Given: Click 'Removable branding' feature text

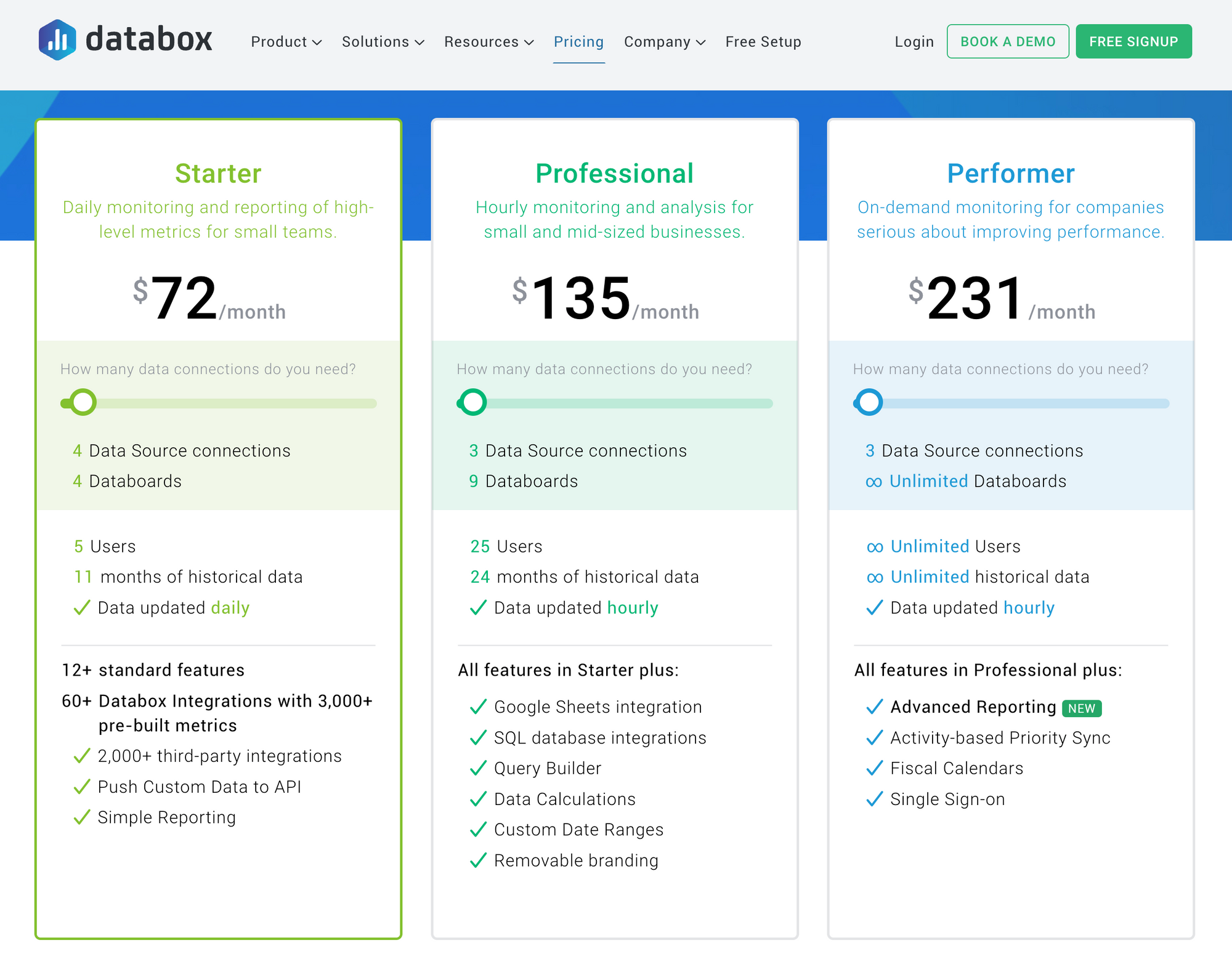Looking at the screenshot, I should point(576,861).
